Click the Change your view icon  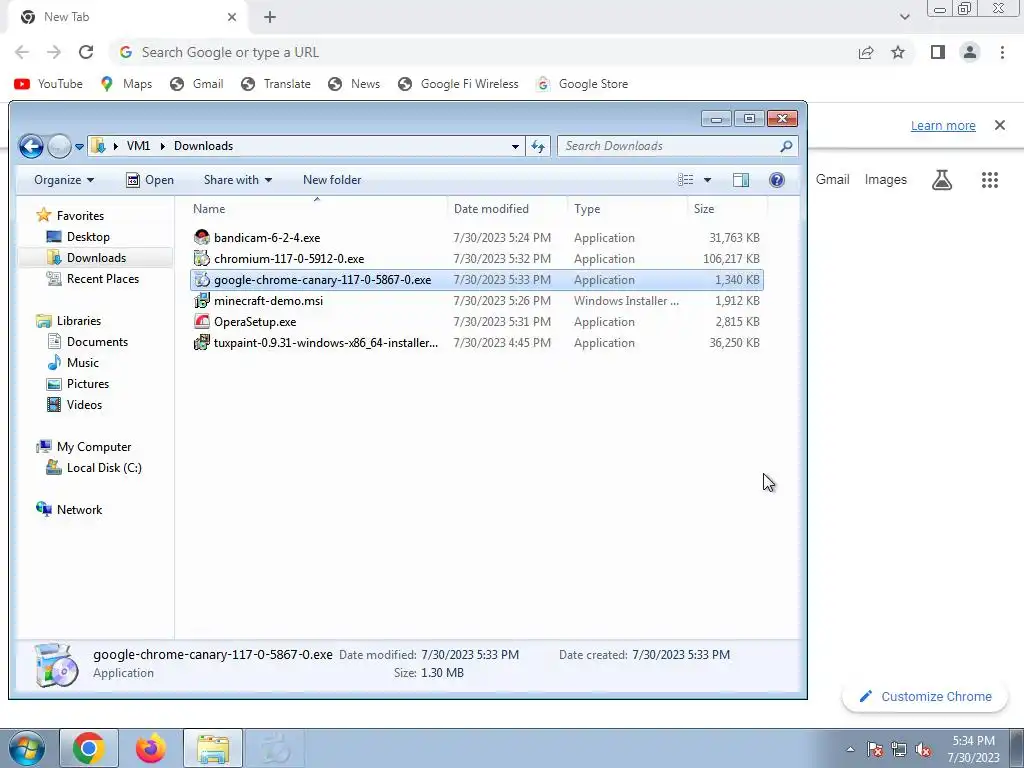point(686,180)
